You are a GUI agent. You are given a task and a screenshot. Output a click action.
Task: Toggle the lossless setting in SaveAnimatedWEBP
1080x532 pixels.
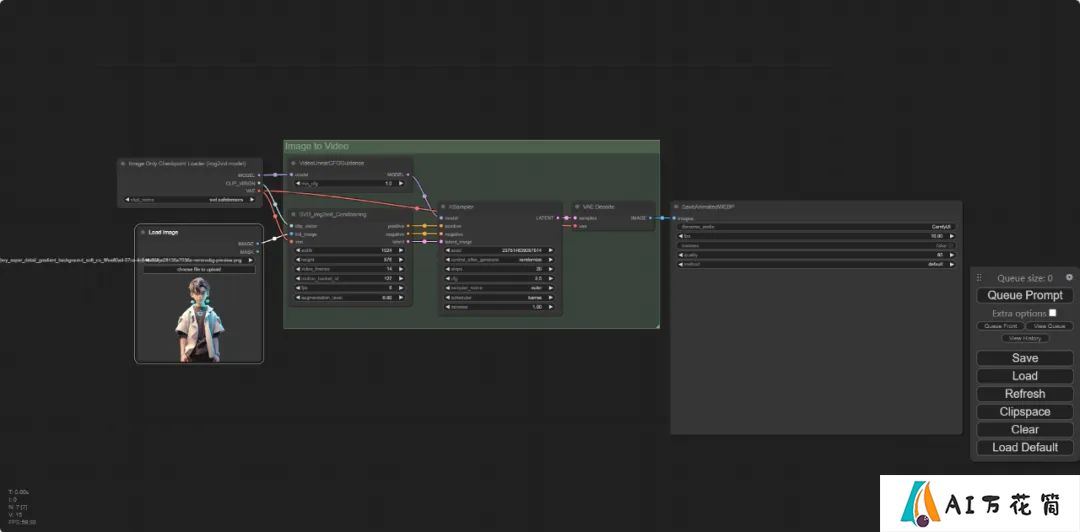(816, 245)
